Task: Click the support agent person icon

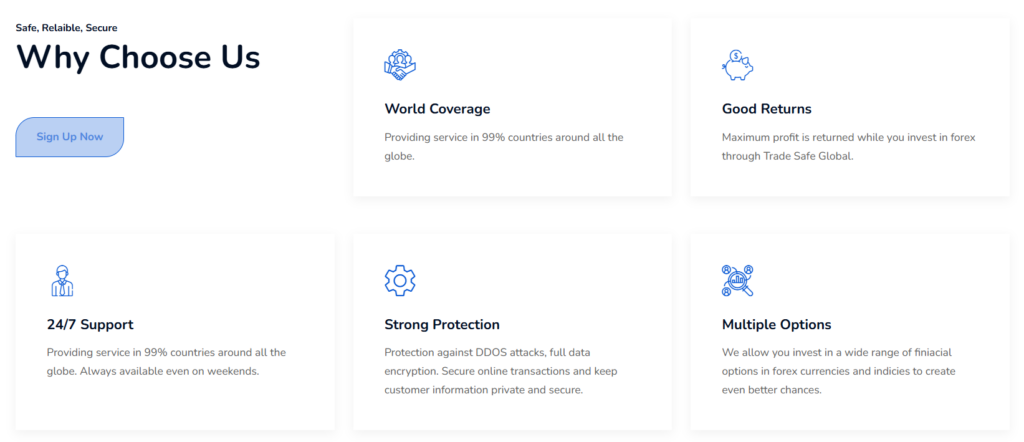Action: (x=62, y=280)
